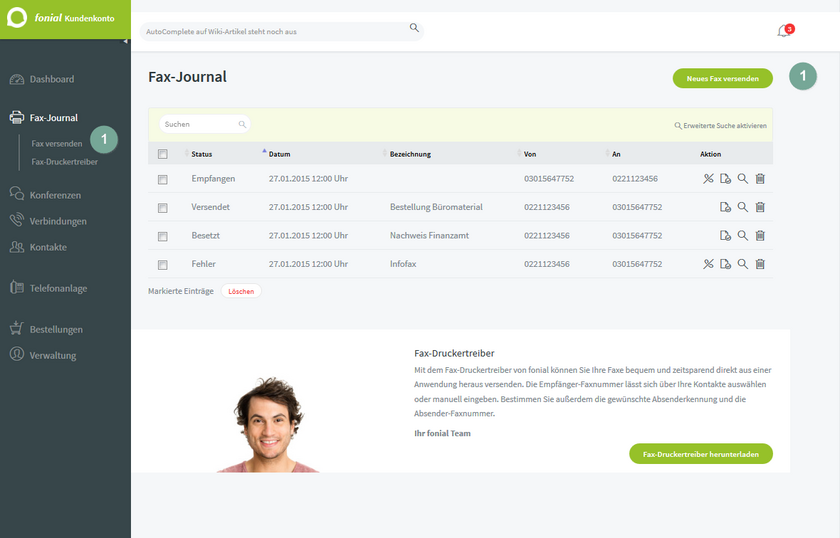Open Fax-Druckertreiber submenu item
This screenshot has width=840, height=538.
[64, 162]
